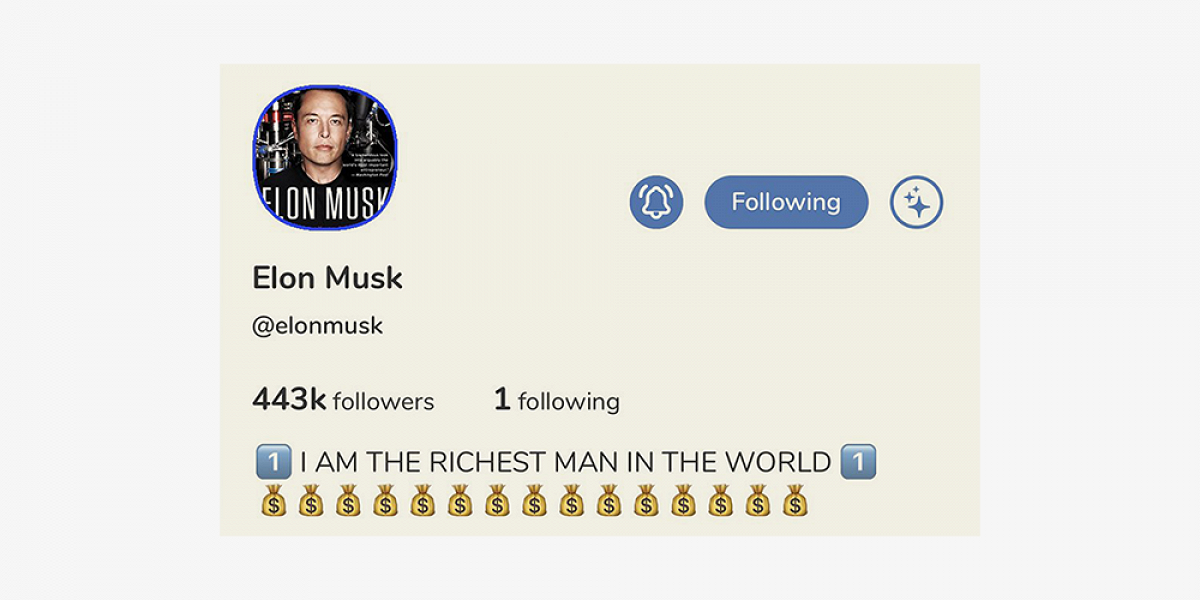This screenshot has width=1200, height=600.
Task: Open the 1 following list
Action: 556,400
